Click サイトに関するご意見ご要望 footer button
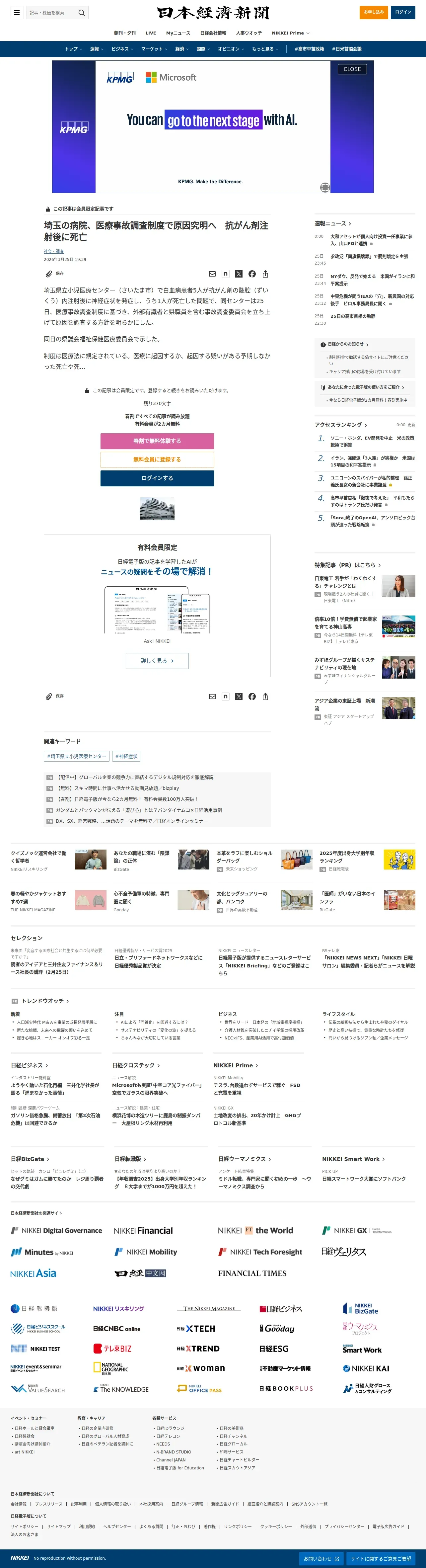This screenshot has height=1568, width=426. coord(381,1558)
